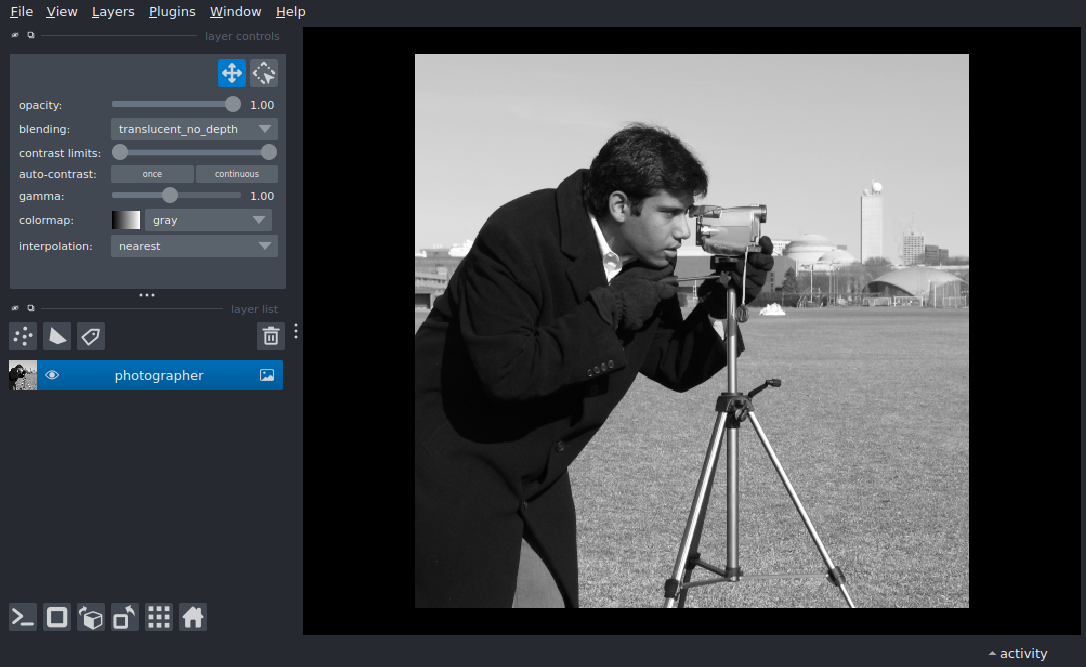Select the transform mode tool
Image resolution: width=1086 pixels, height=667 pixels.
264,73
